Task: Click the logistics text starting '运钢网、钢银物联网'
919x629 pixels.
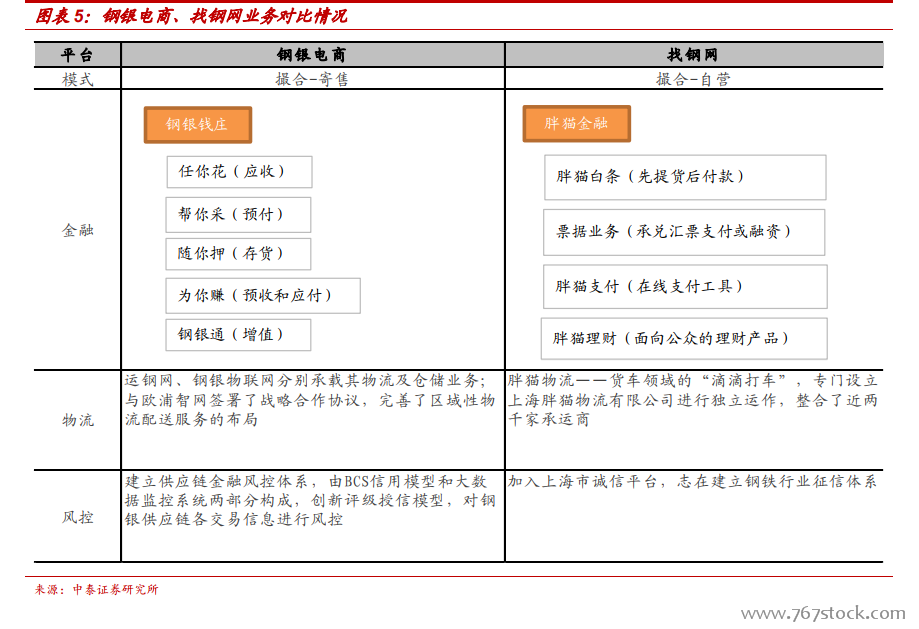Action: pyautogui.click(x=310, y=400)
